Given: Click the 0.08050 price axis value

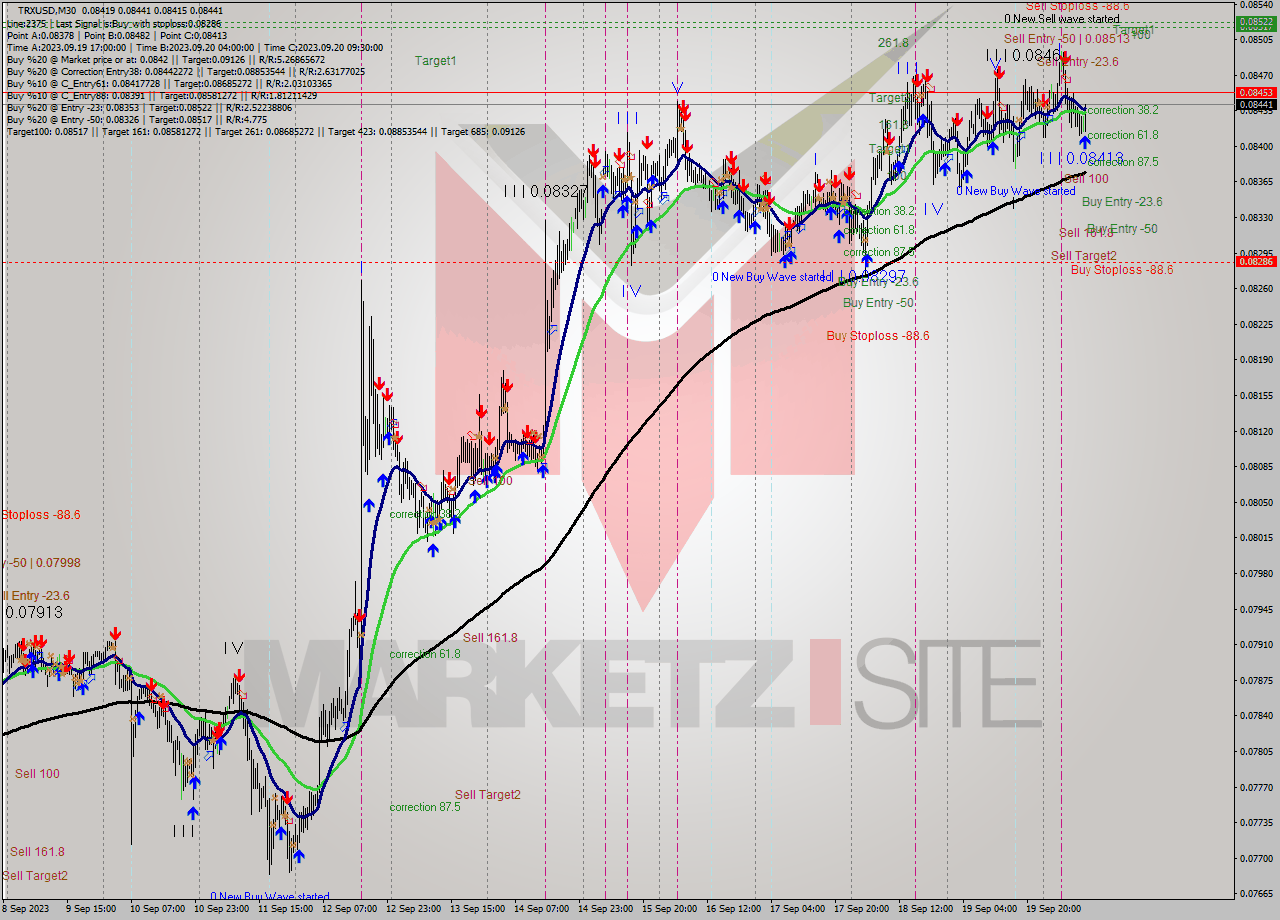Looking at the screenshot, I should click(1256, 502).
